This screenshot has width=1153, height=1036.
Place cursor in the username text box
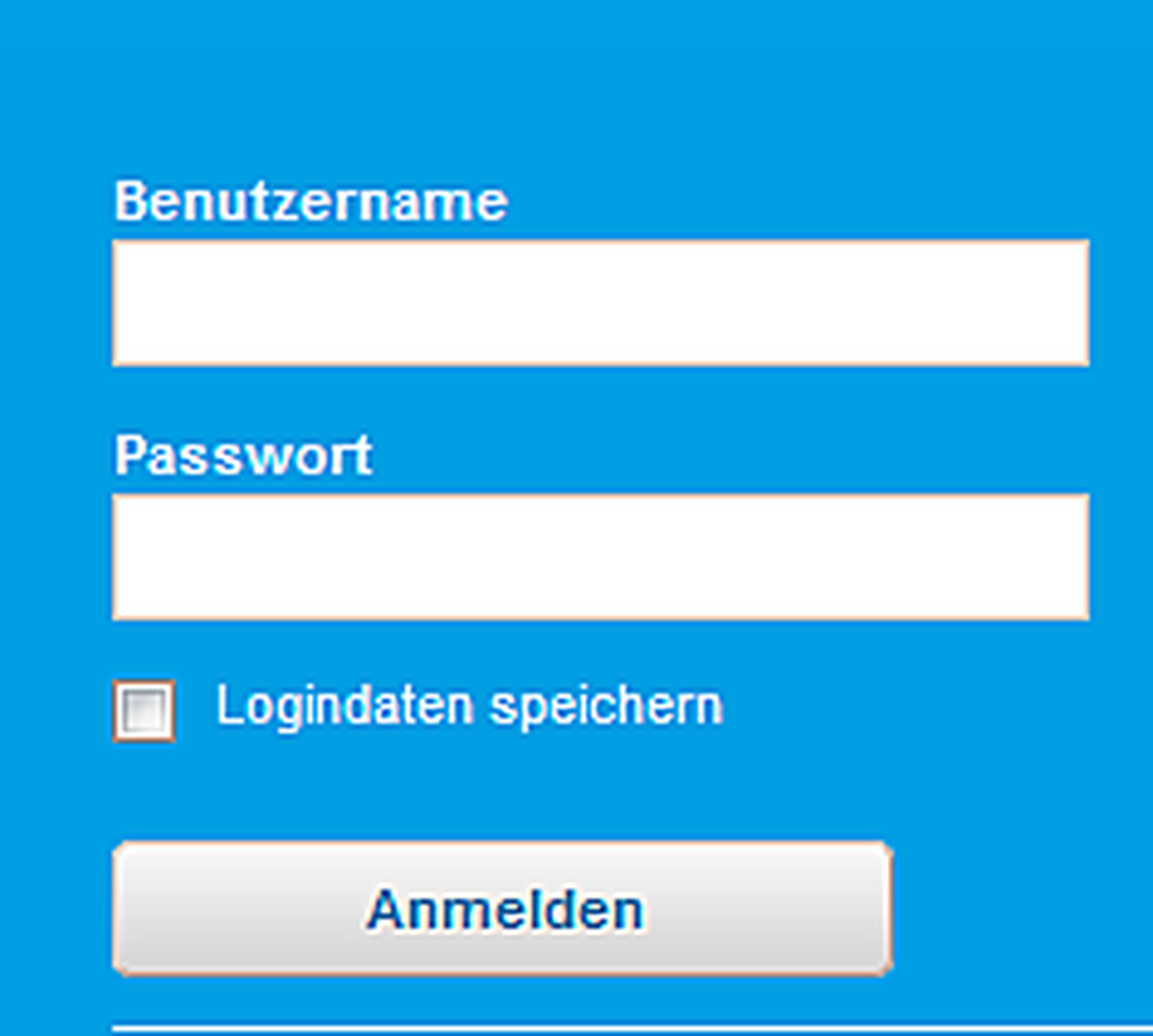tap(600, 303)
